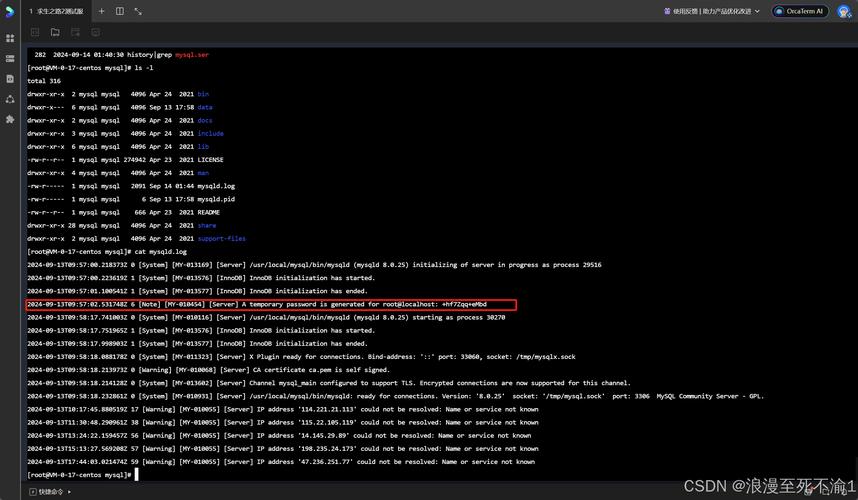Toggle fullscreen with the expand arrows icon
This screenshot has width=858, height=500.
point(138,11)
